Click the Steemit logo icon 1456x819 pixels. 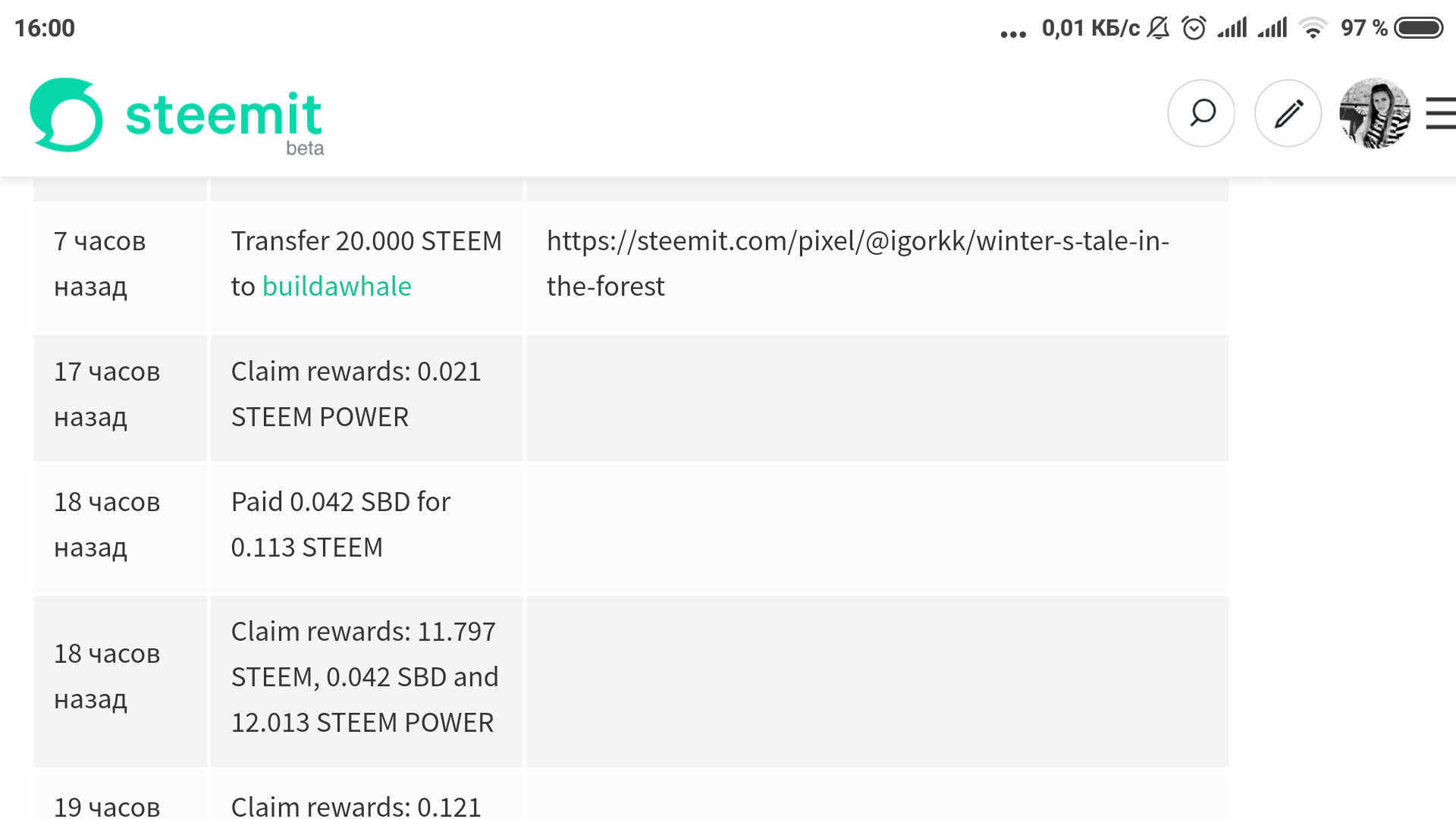66,115
